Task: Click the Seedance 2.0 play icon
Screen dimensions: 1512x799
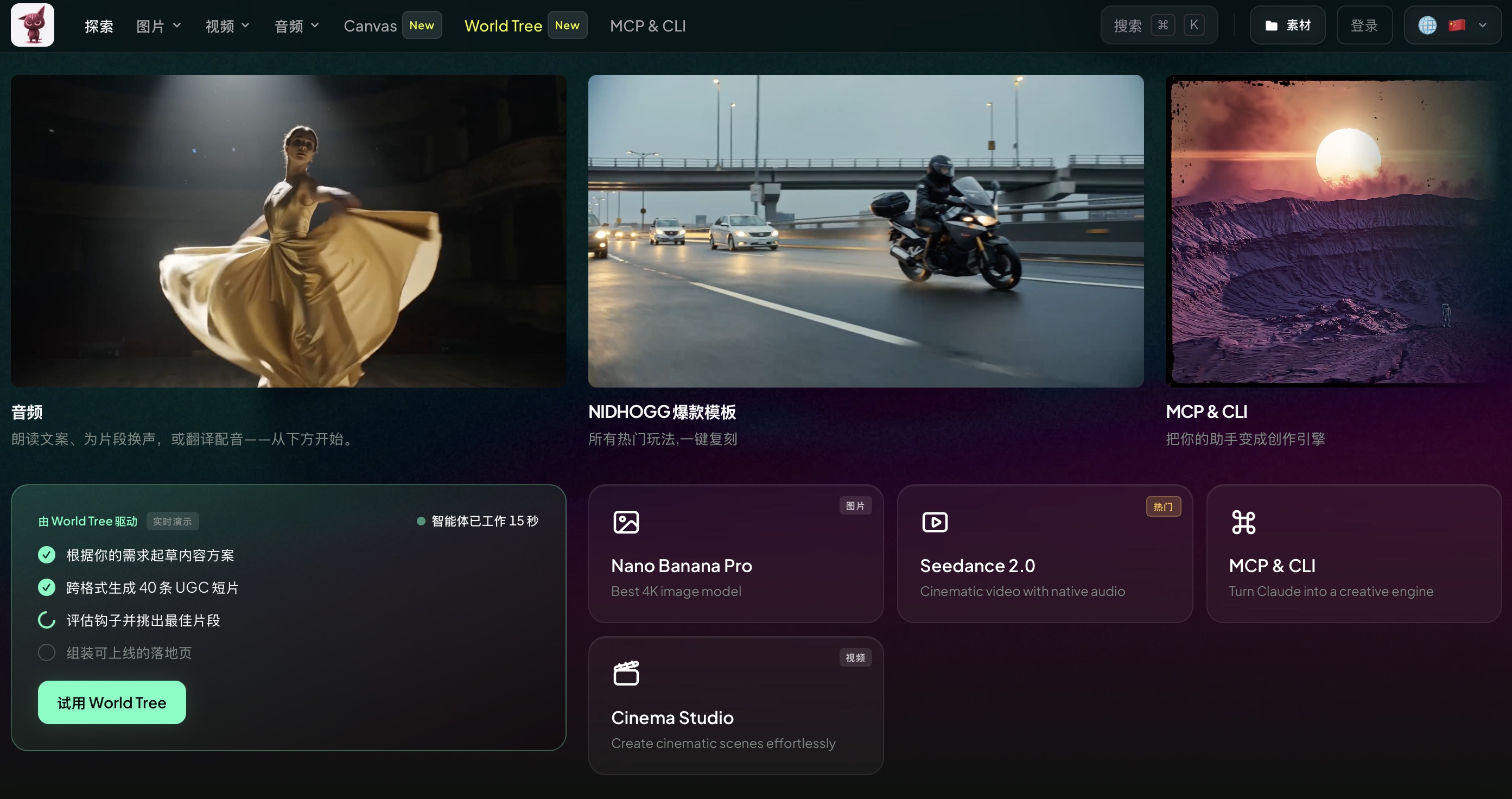Action: [x=935, y=522]
